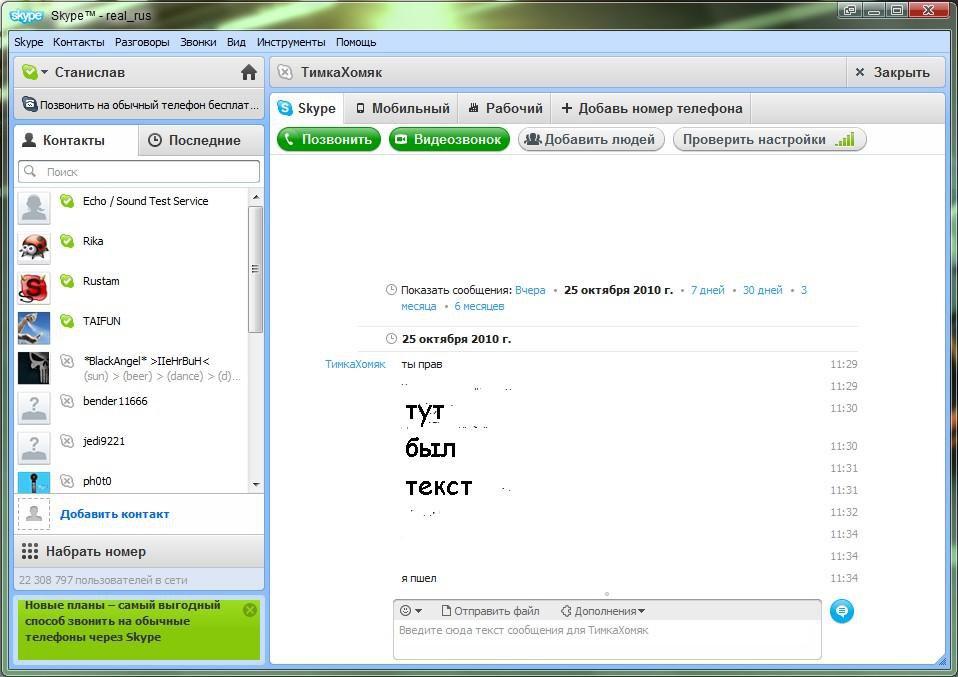Select the Rustam contact
This screenshot has width=958, height=677.
point(133,288)
